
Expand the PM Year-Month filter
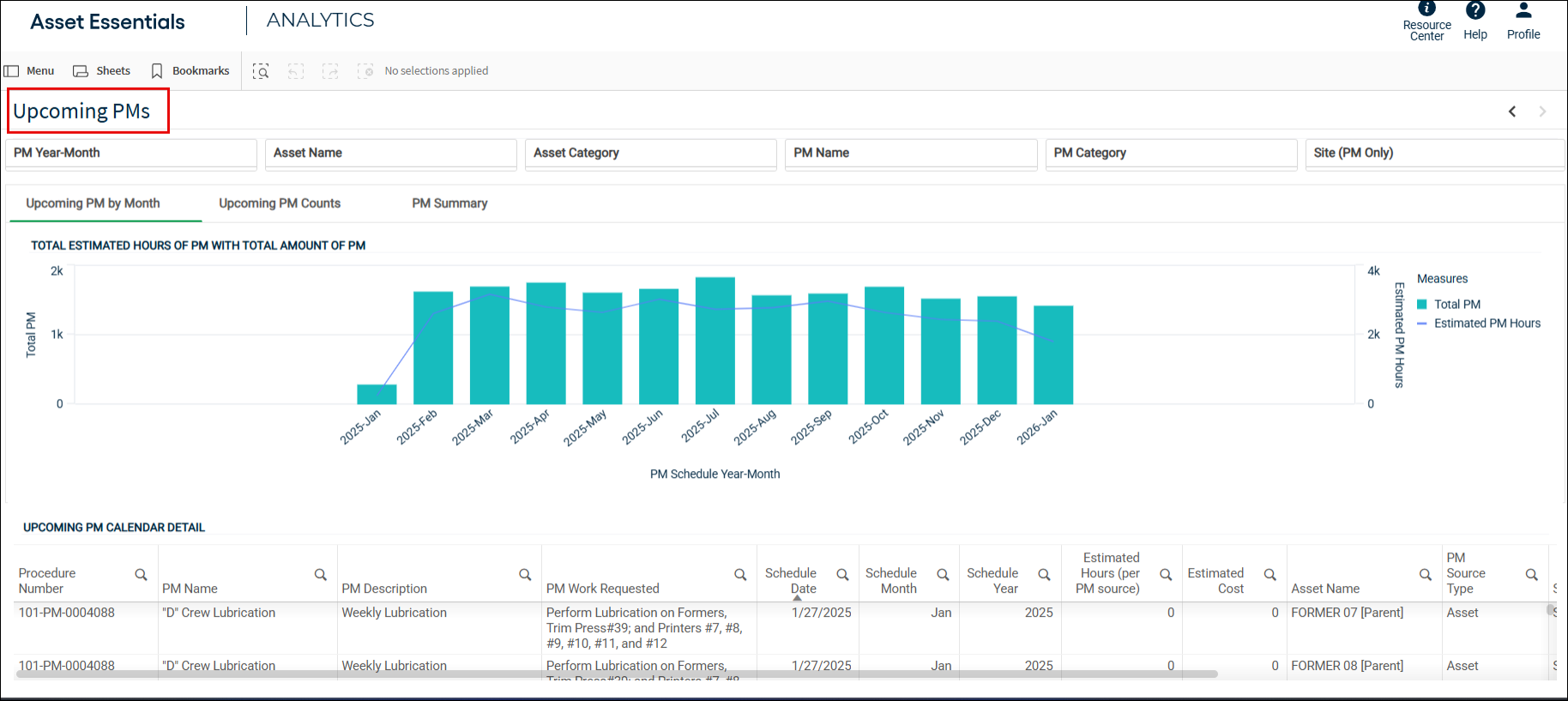coord(131,154)
